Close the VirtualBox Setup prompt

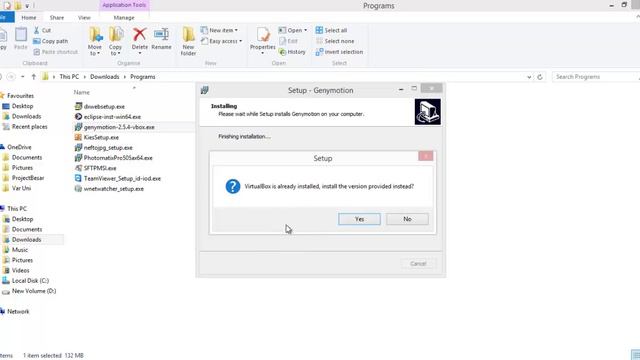tap(426, 156)
